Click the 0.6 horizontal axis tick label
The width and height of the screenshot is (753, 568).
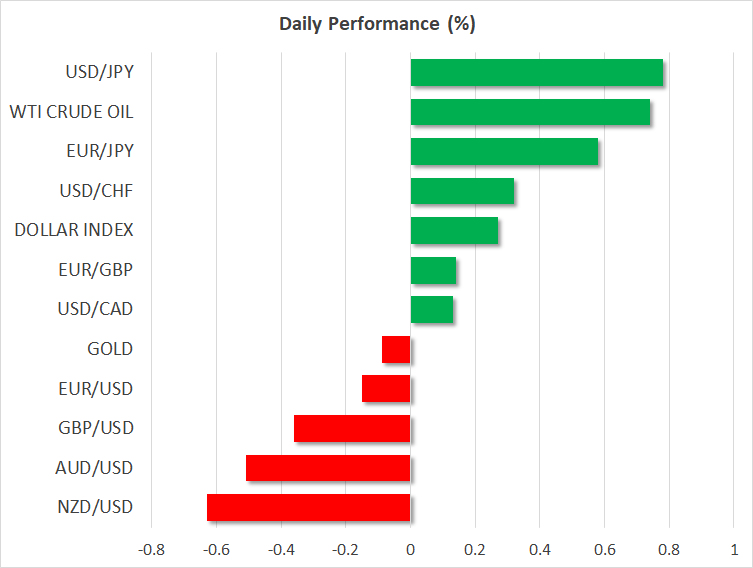coord(604,549)
